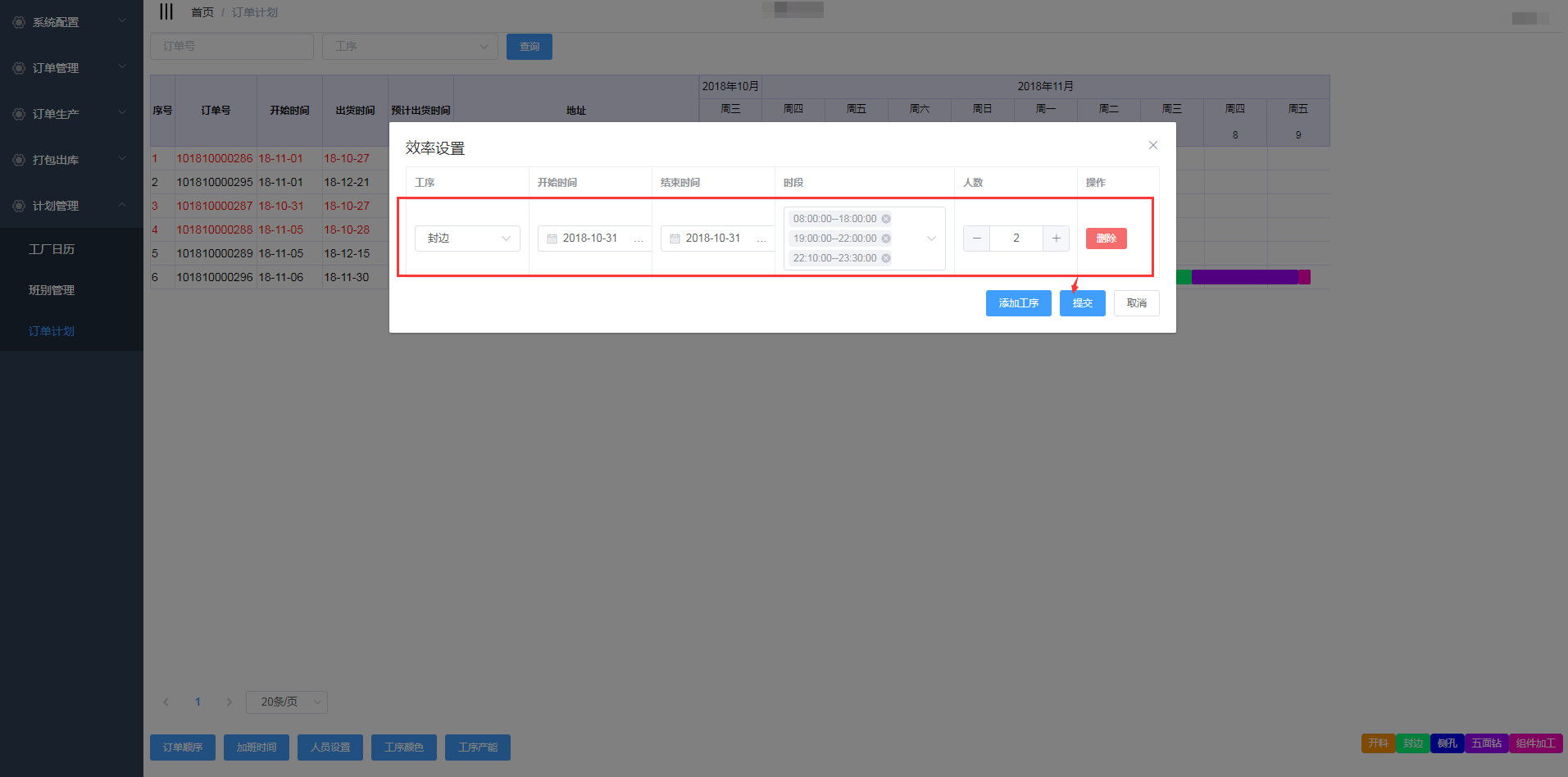Cancel the dialog with 取消 button

click(1136, 303)
